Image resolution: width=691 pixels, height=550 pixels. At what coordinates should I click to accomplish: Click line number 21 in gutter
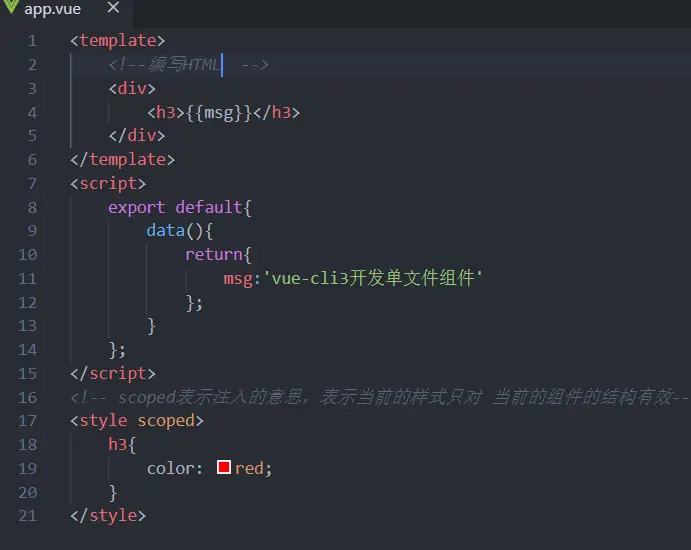tap(27, 516)
